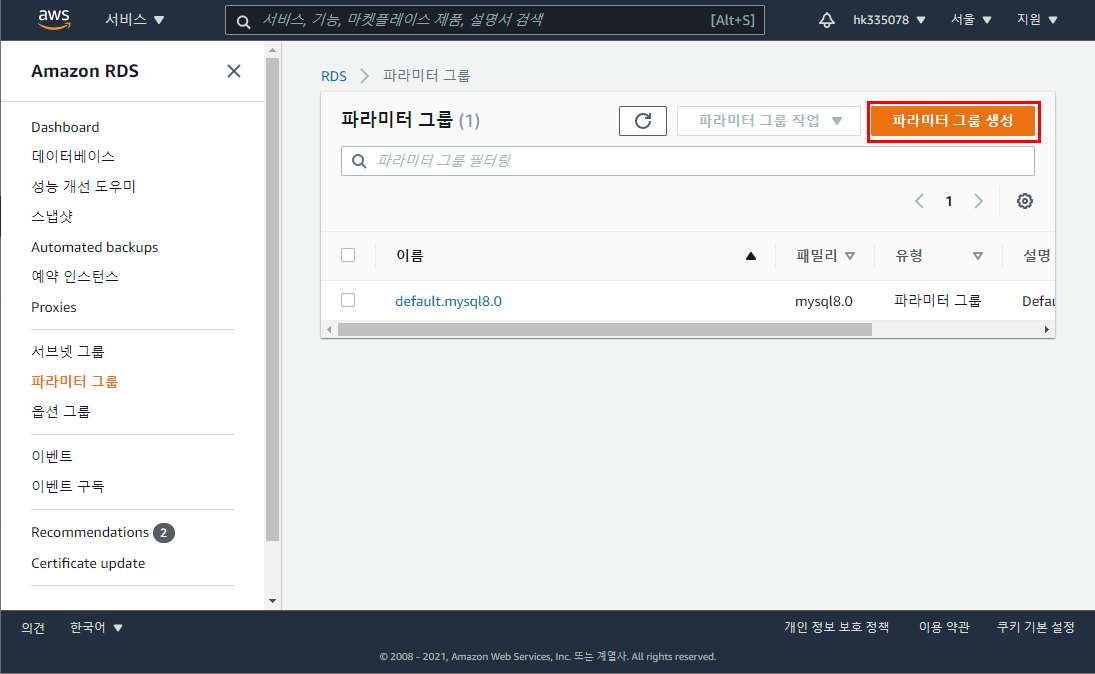1095x674 pixels.
Task: Click the RDS breadcrumb link
Action: pyautogui.click(x=334, y=75)
